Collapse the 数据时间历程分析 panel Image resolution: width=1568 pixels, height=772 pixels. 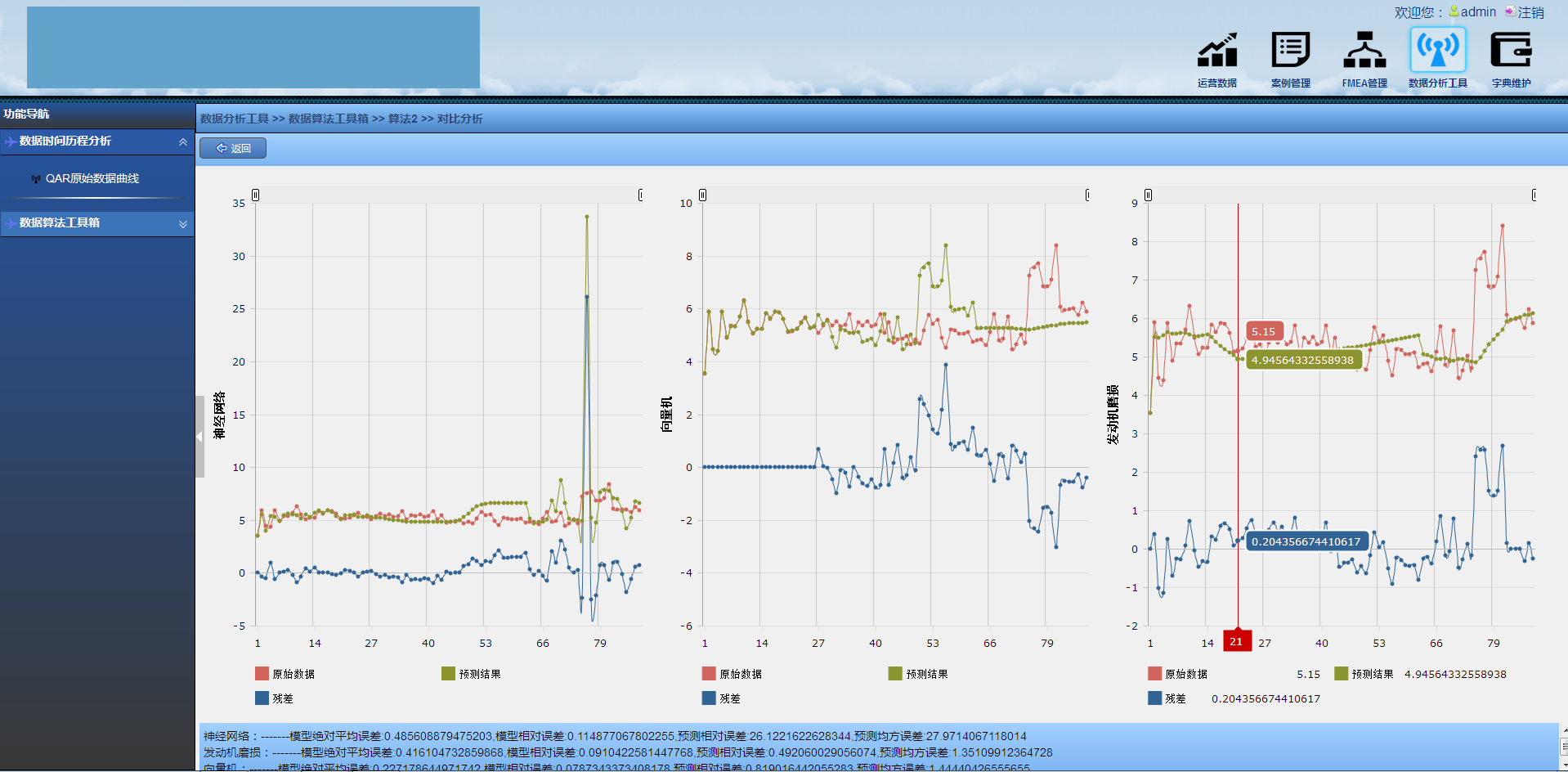click(183, 141)
